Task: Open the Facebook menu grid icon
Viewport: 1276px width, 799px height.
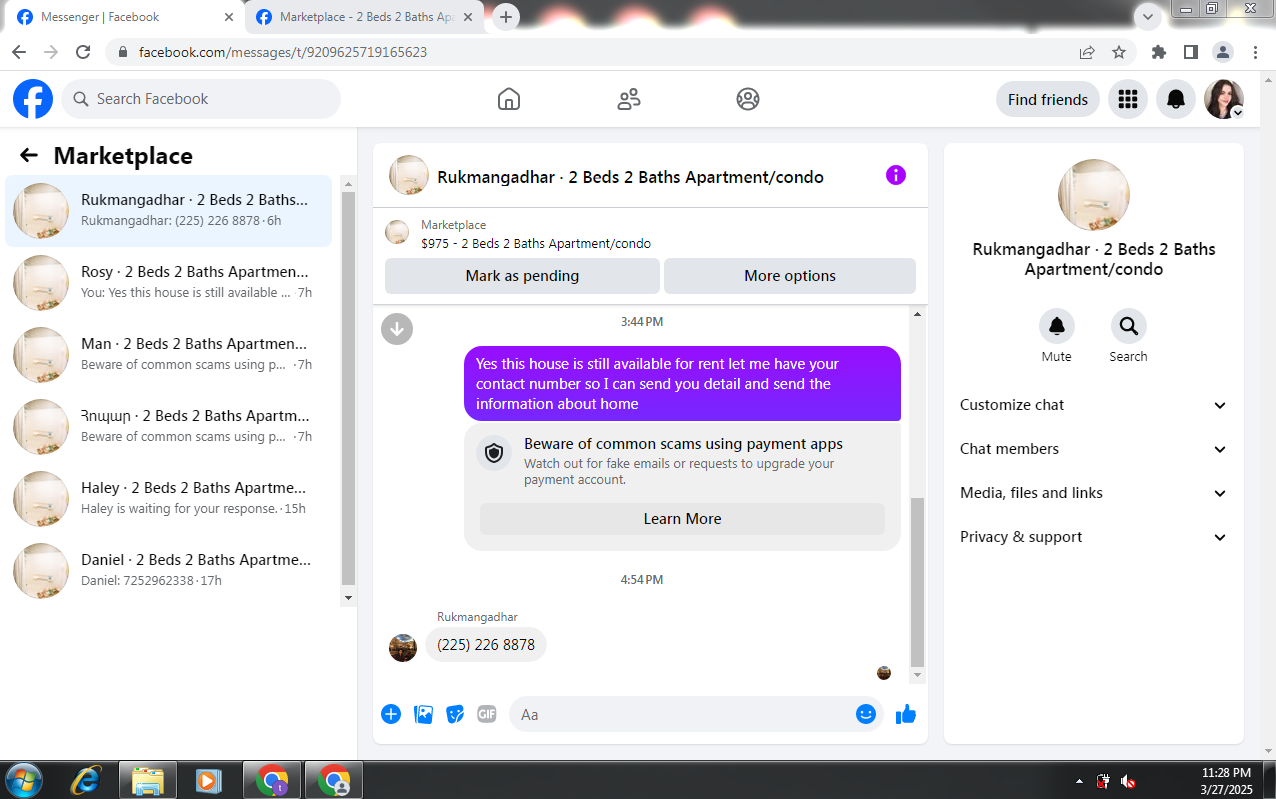Action: point(1128,99)
